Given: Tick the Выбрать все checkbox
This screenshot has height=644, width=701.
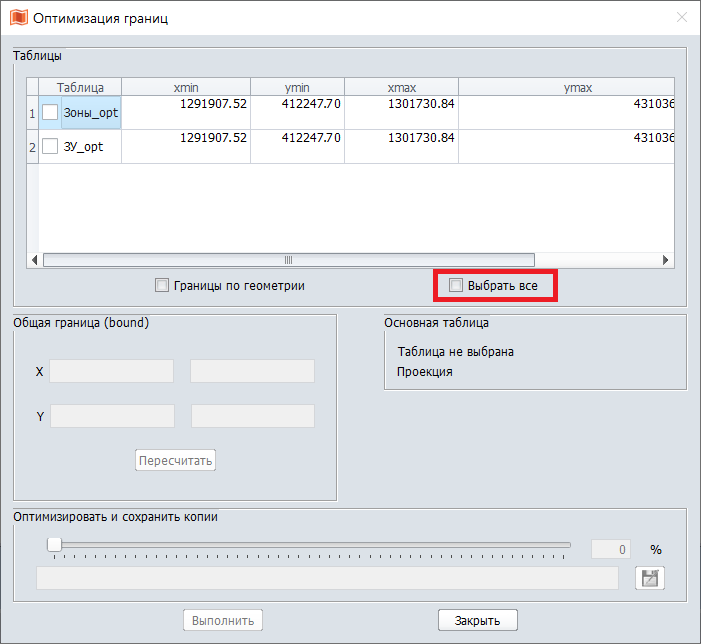Looking at the screenshot, I should coord(457,286).
